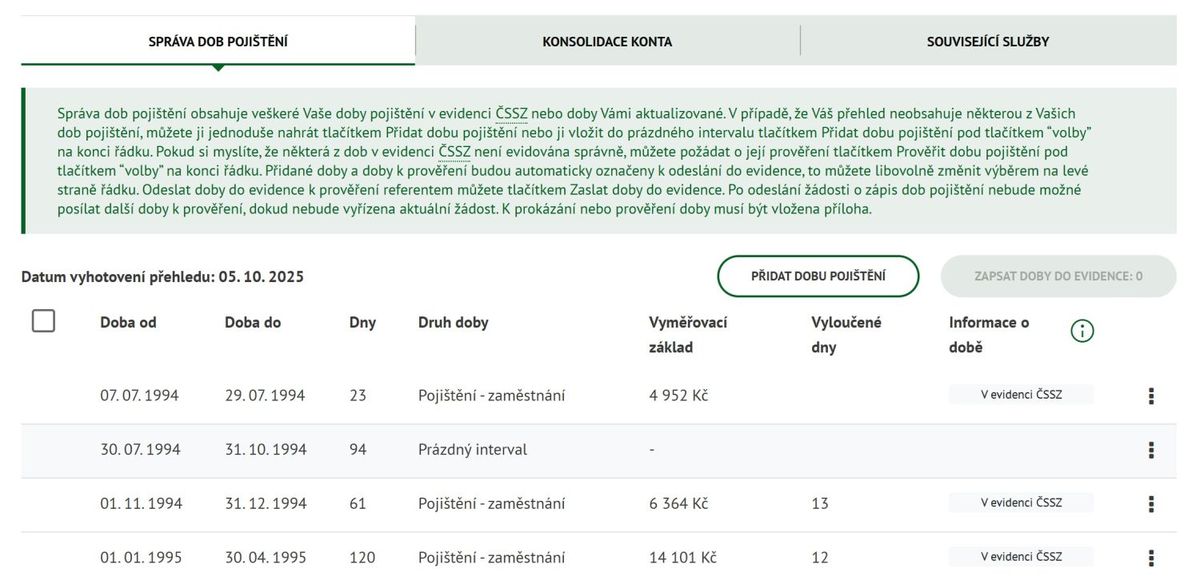
Task: Select the Prázdný interval row entry
Action: (472, 450)
